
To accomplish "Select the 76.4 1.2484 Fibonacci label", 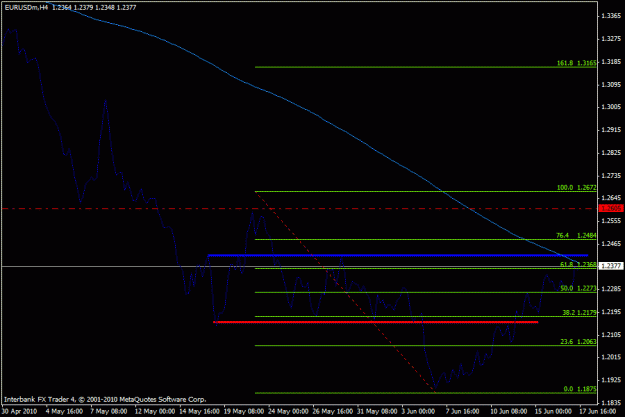I will click(576, 236).
